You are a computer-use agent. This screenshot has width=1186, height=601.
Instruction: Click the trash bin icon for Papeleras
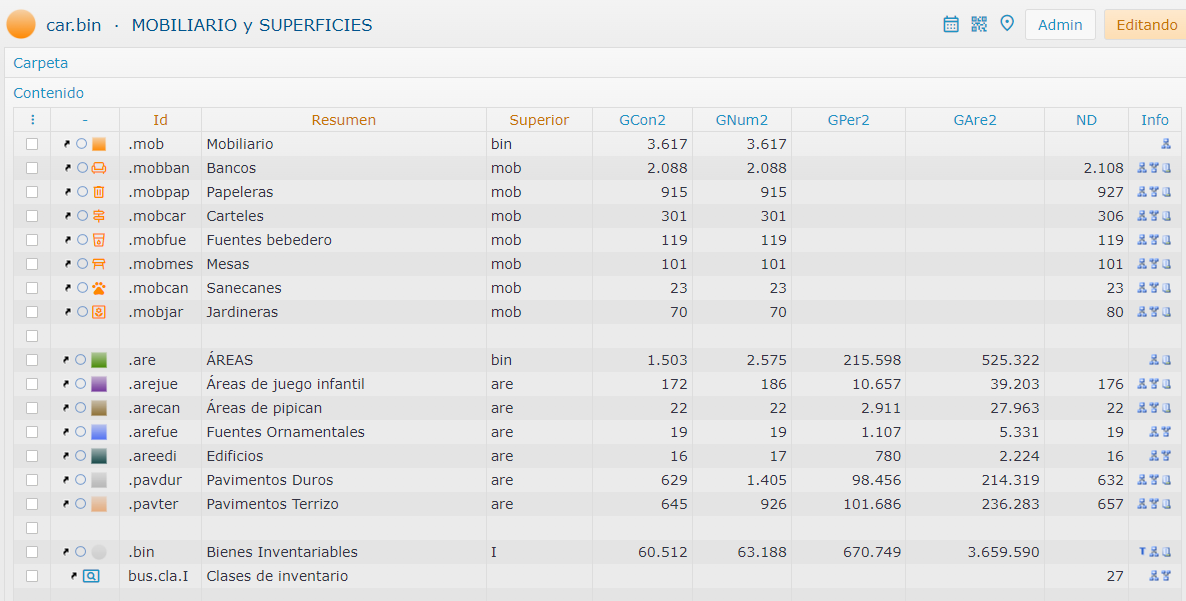[x=99, y=192]
